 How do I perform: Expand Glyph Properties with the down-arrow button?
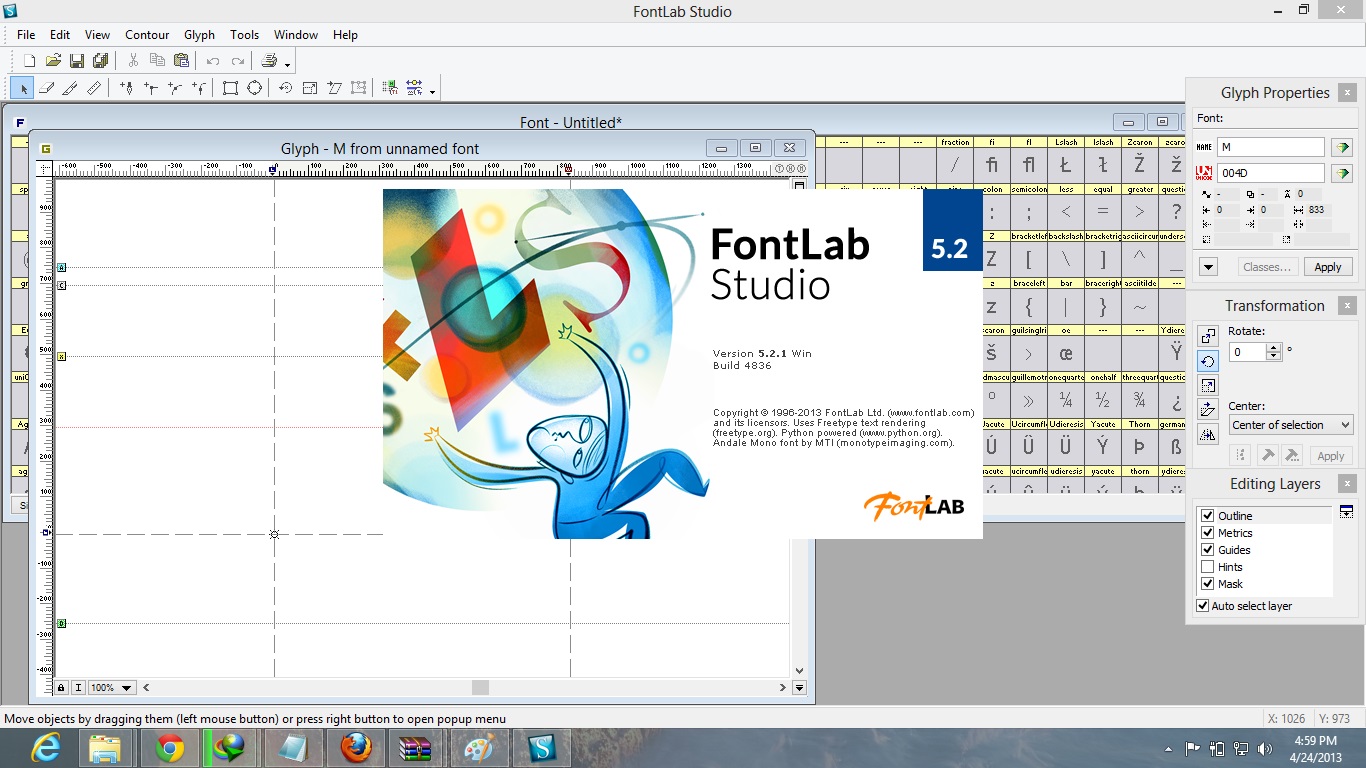point(1208,267)
